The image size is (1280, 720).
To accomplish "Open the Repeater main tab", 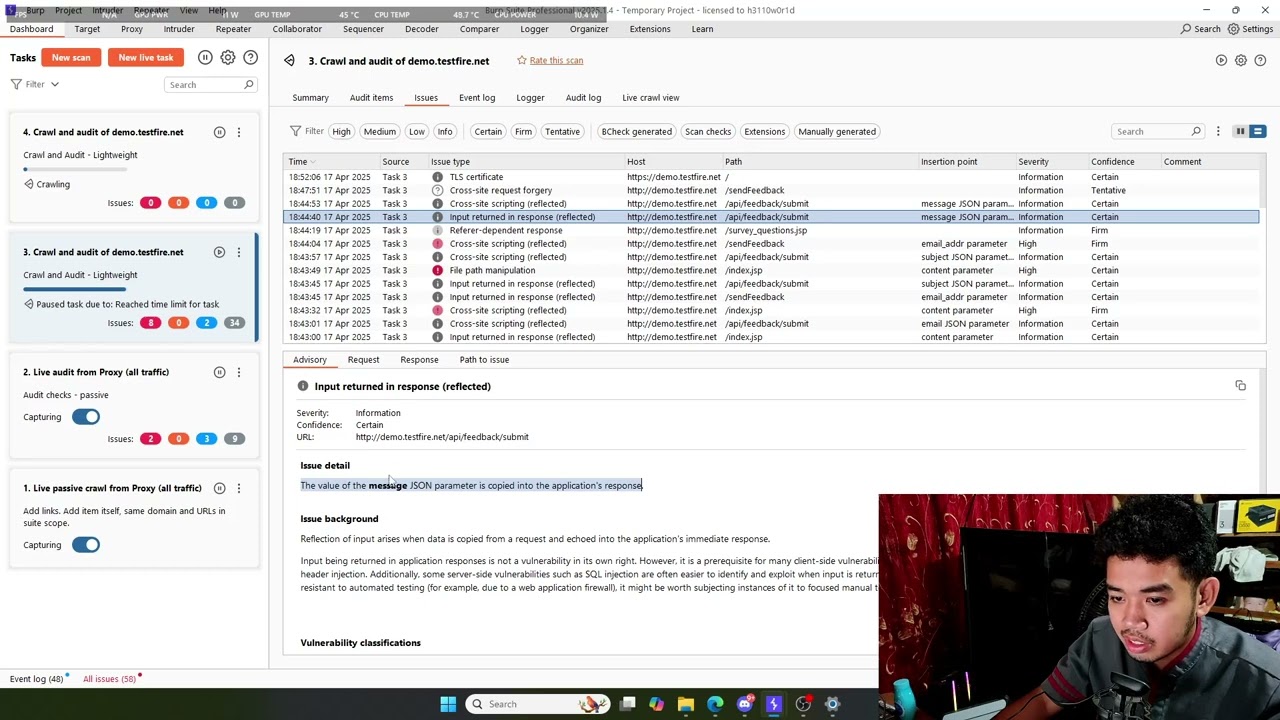I will (x=233, y=29).
